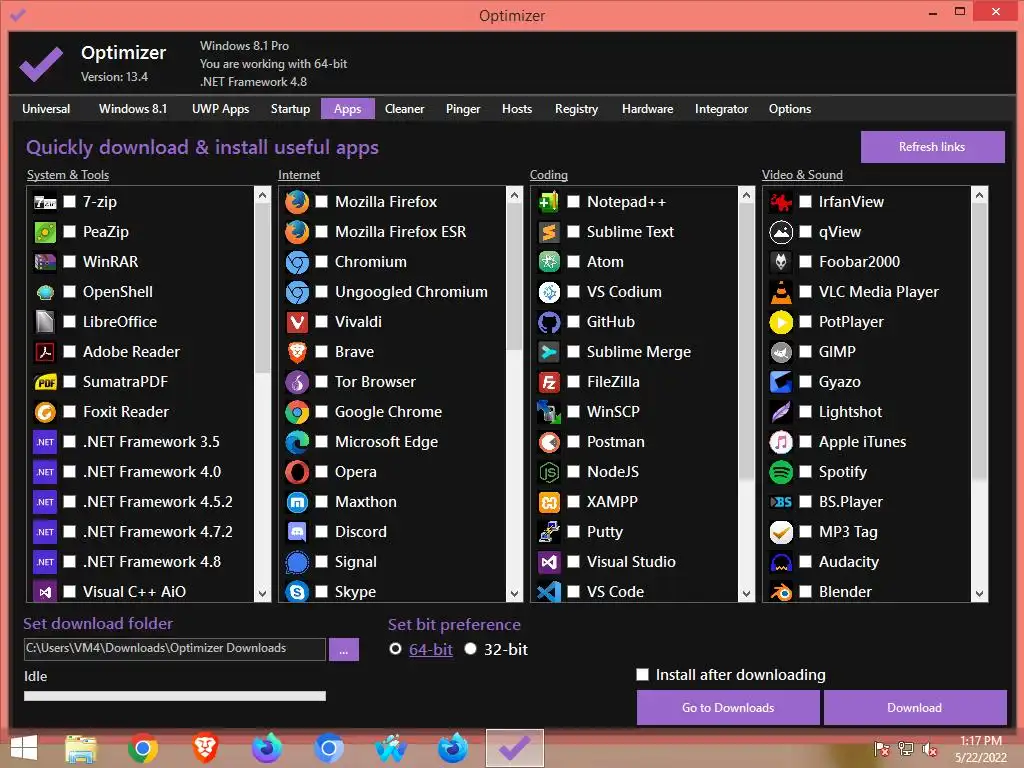Click the Refresh links button

[x=932, y=147]
